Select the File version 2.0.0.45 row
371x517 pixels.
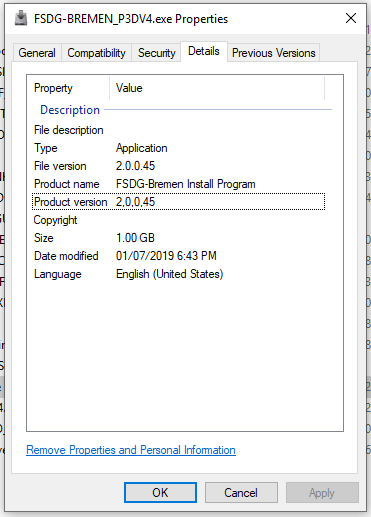click(178, 166)
